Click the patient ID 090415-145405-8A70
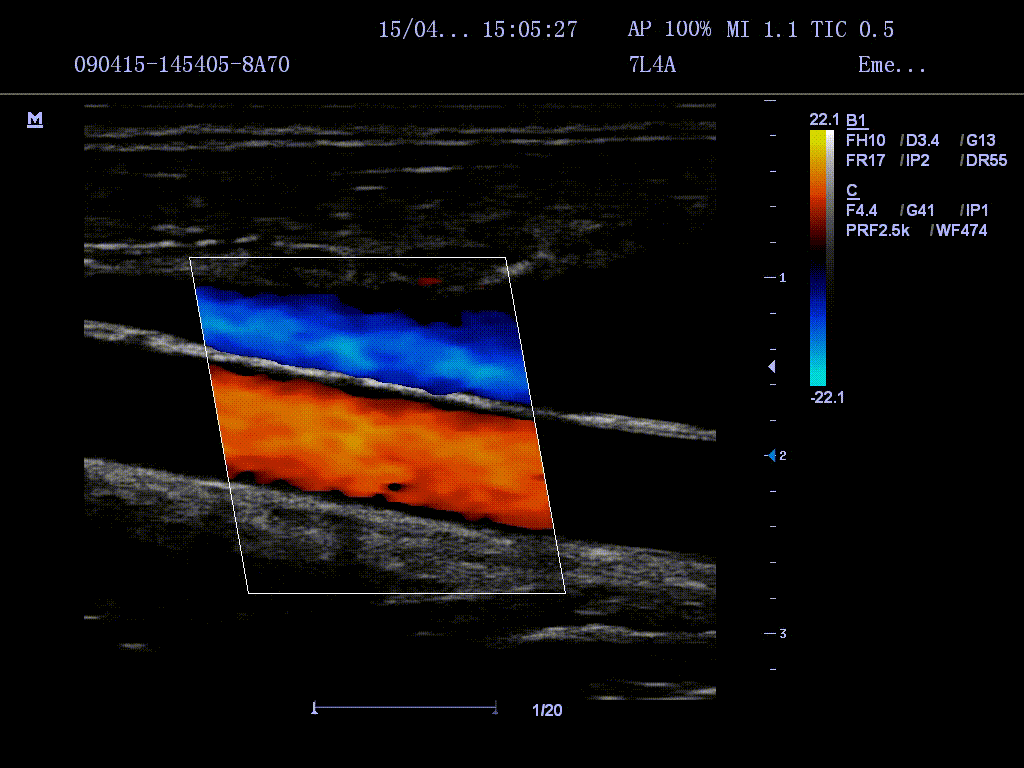Image resolution: width=1024 pixels, height=768 pixels. tap(182, 65)
